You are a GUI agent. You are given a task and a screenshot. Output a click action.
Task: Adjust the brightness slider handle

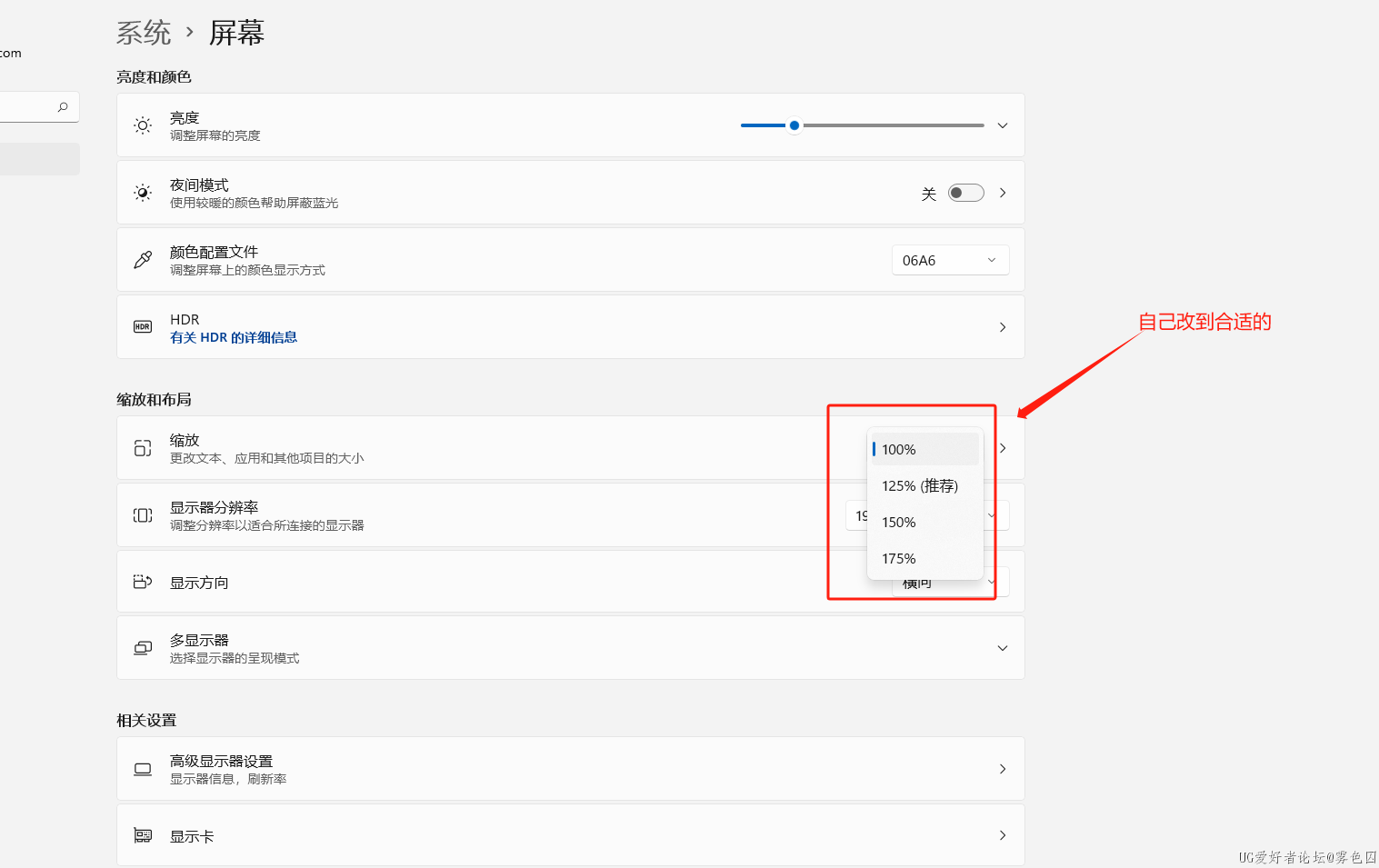point(794,125)
